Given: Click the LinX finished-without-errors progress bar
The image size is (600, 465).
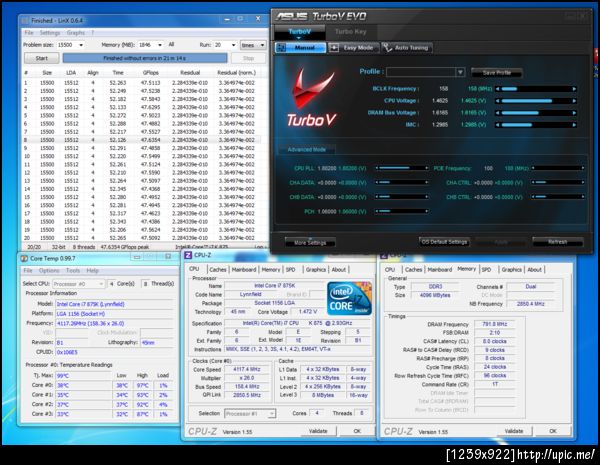Looking at the screenshot, I should (x=145, y=58).
